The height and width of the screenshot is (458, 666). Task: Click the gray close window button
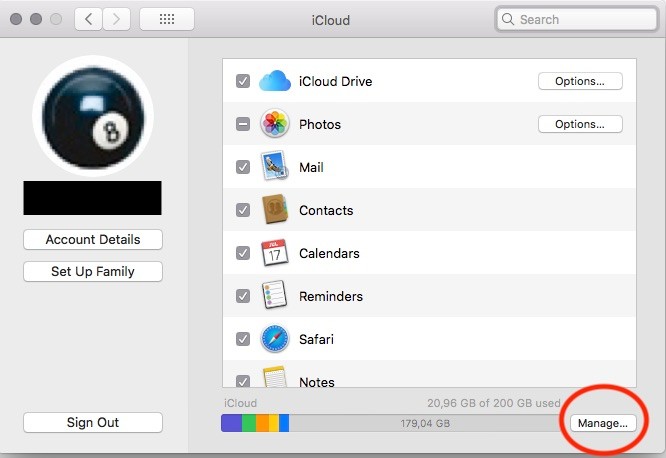coord(16,19)
